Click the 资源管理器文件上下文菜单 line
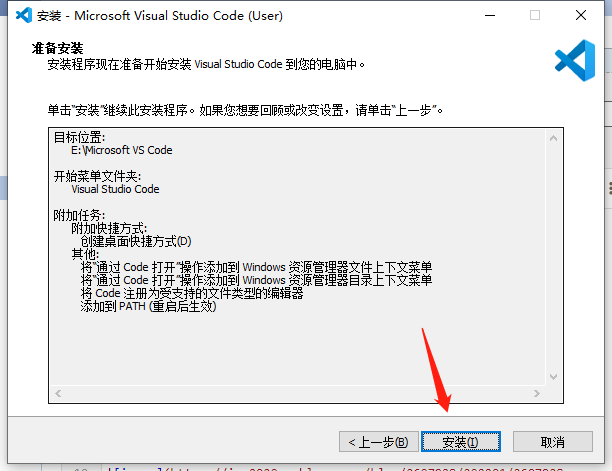 click(256, 267)
